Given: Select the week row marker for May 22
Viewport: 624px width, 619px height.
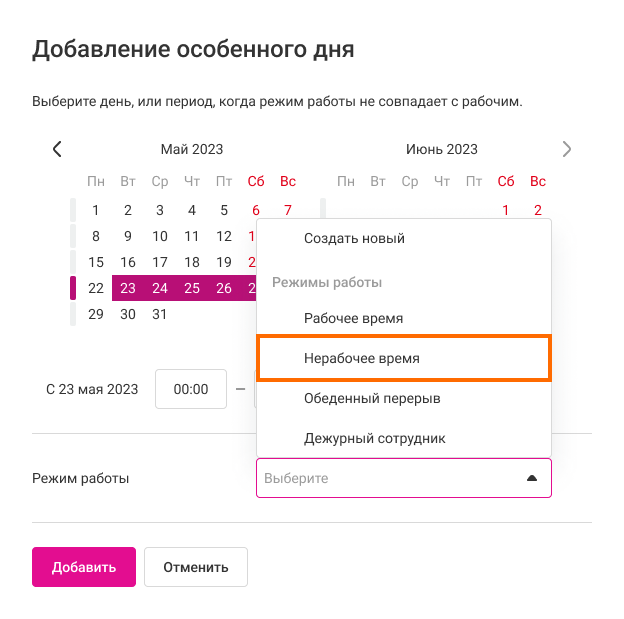Looking at the screenshot, I should pyautogui.click(x=72, y=288).
